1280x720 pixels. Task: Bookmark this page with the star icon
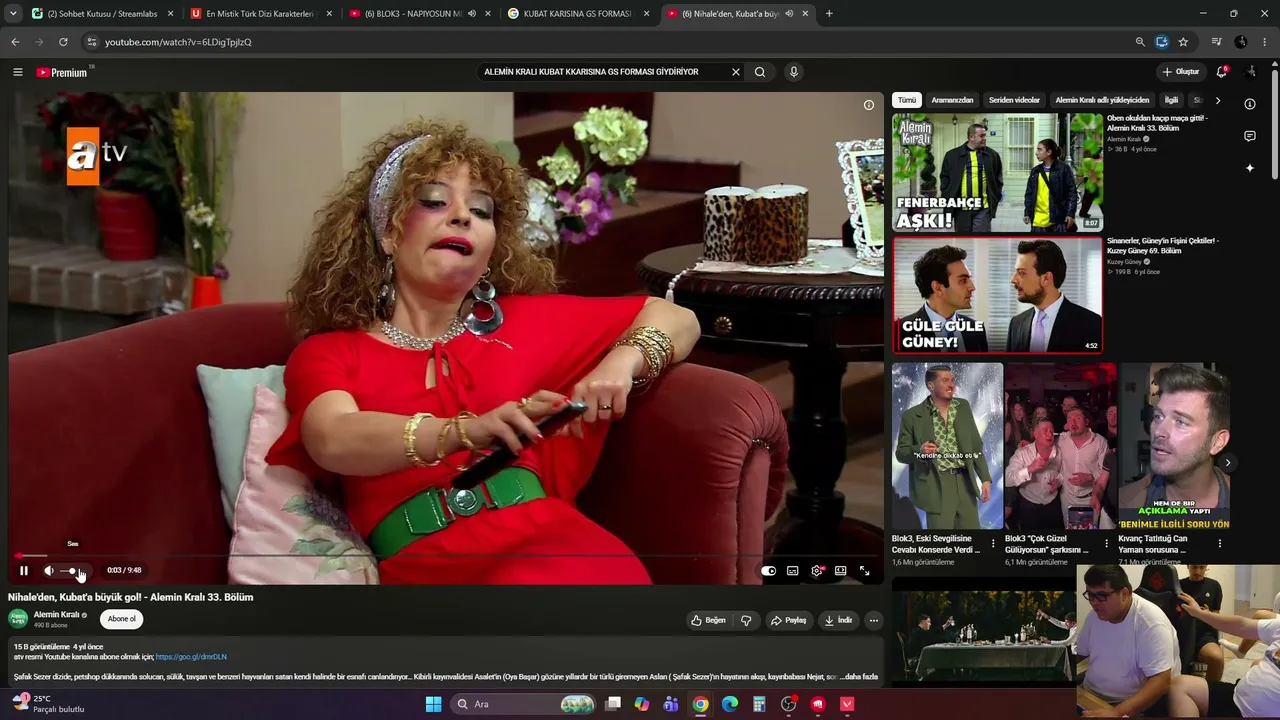pyautogui.click(x=1183, y=42)
